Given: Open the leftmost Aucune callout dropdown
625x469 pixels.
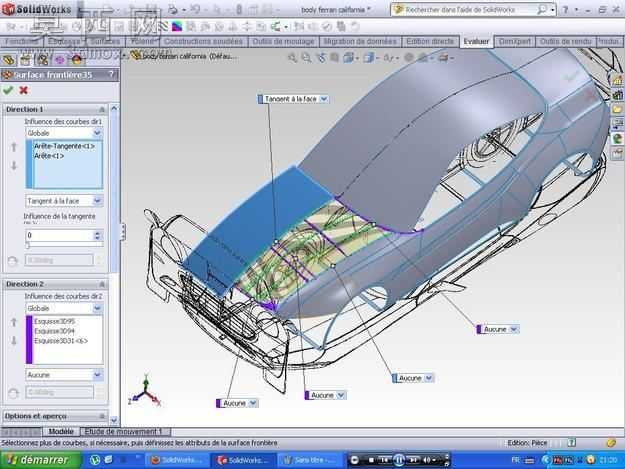Looking at the screenshot, I should pos(253,403).
